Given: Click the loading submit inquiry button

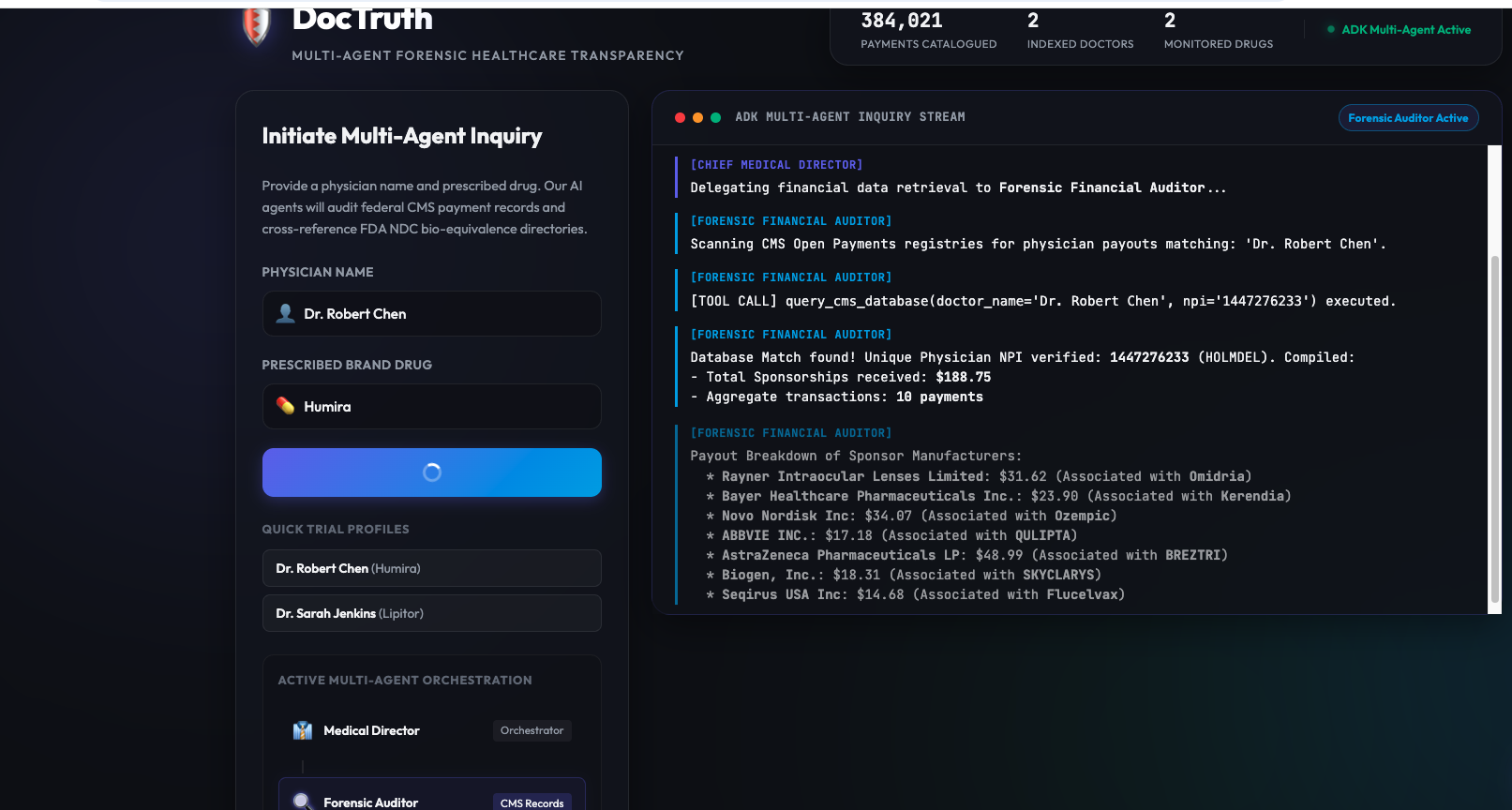Looking at the screenshot, I should coord(432,472).
